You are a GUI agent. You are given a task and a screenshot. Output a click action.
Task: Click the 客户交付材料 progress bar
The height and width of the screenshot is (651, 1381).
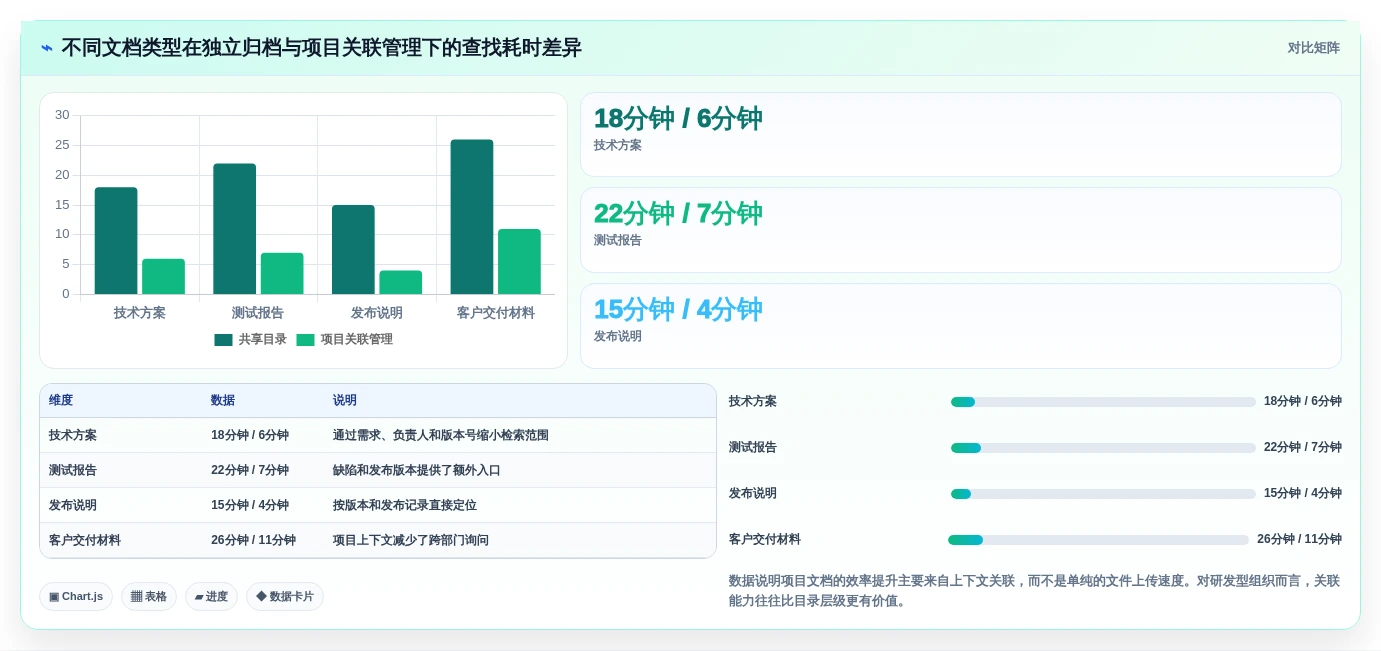coord(1098,540)
